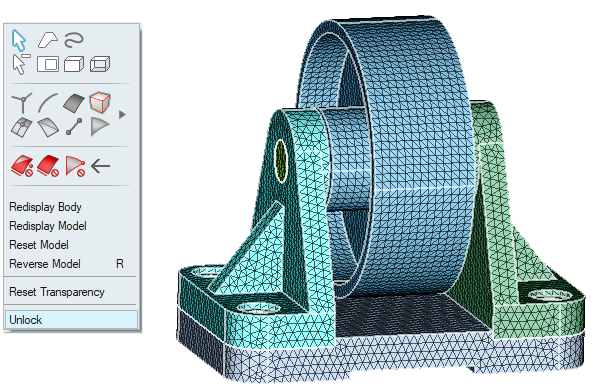Image resolution: width=600 pixels, height=390 pixels.
Task: Set entity filter to red-outlined solid cube
Action: pos(100,103)
